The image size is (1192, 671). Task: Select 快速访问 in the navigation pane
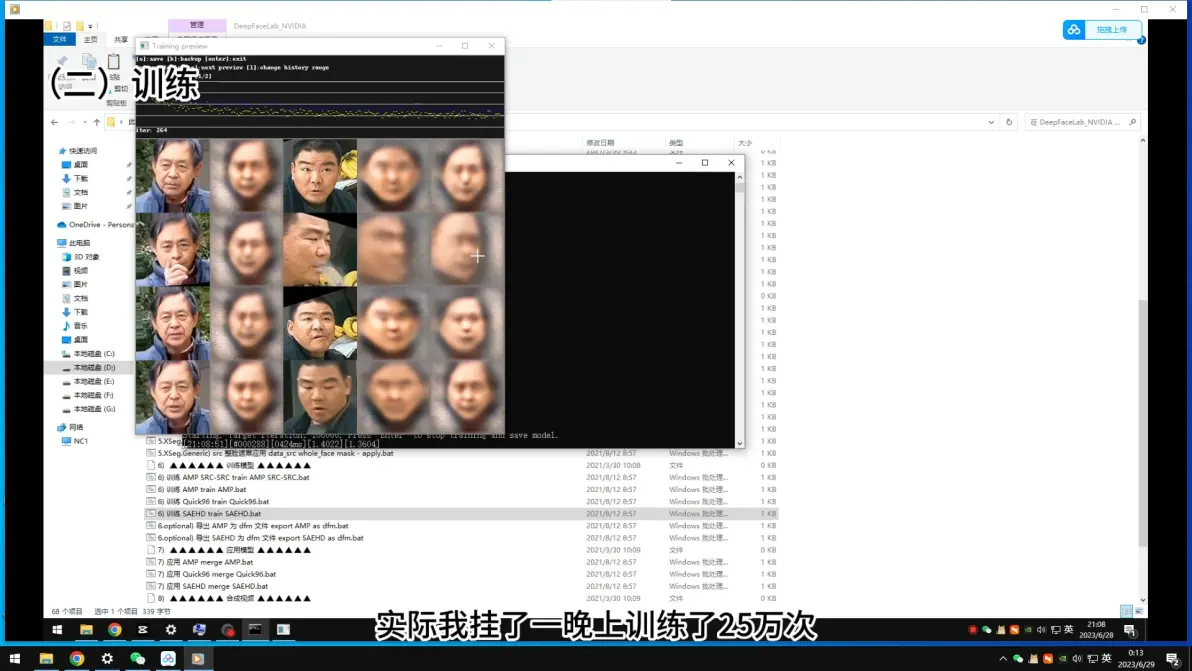click(82, 150)
